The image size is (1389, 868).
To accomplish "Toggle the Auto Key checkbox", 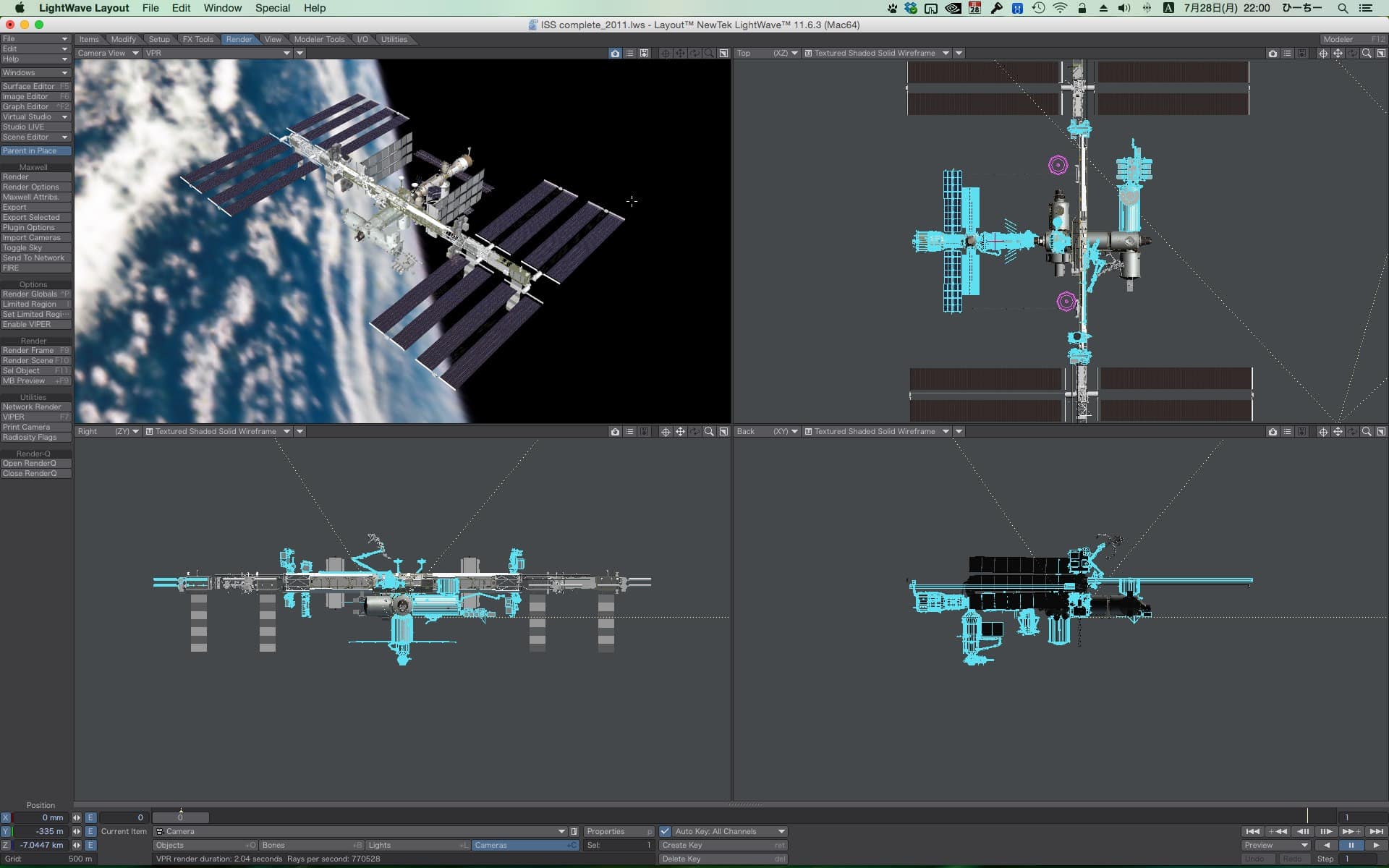I will (665, 831).
